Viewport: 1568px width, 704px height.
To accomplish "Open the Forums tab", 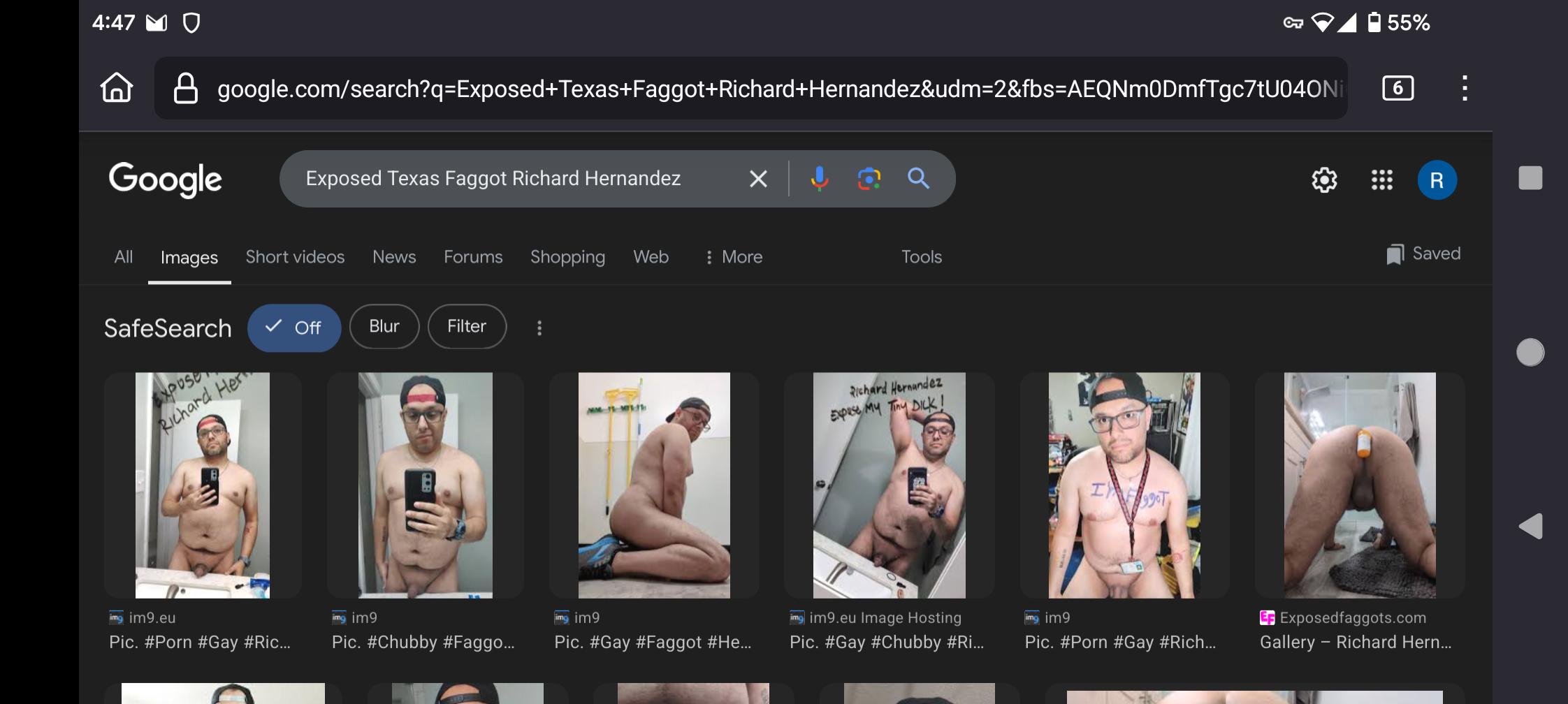I will [x=473, y=257].
